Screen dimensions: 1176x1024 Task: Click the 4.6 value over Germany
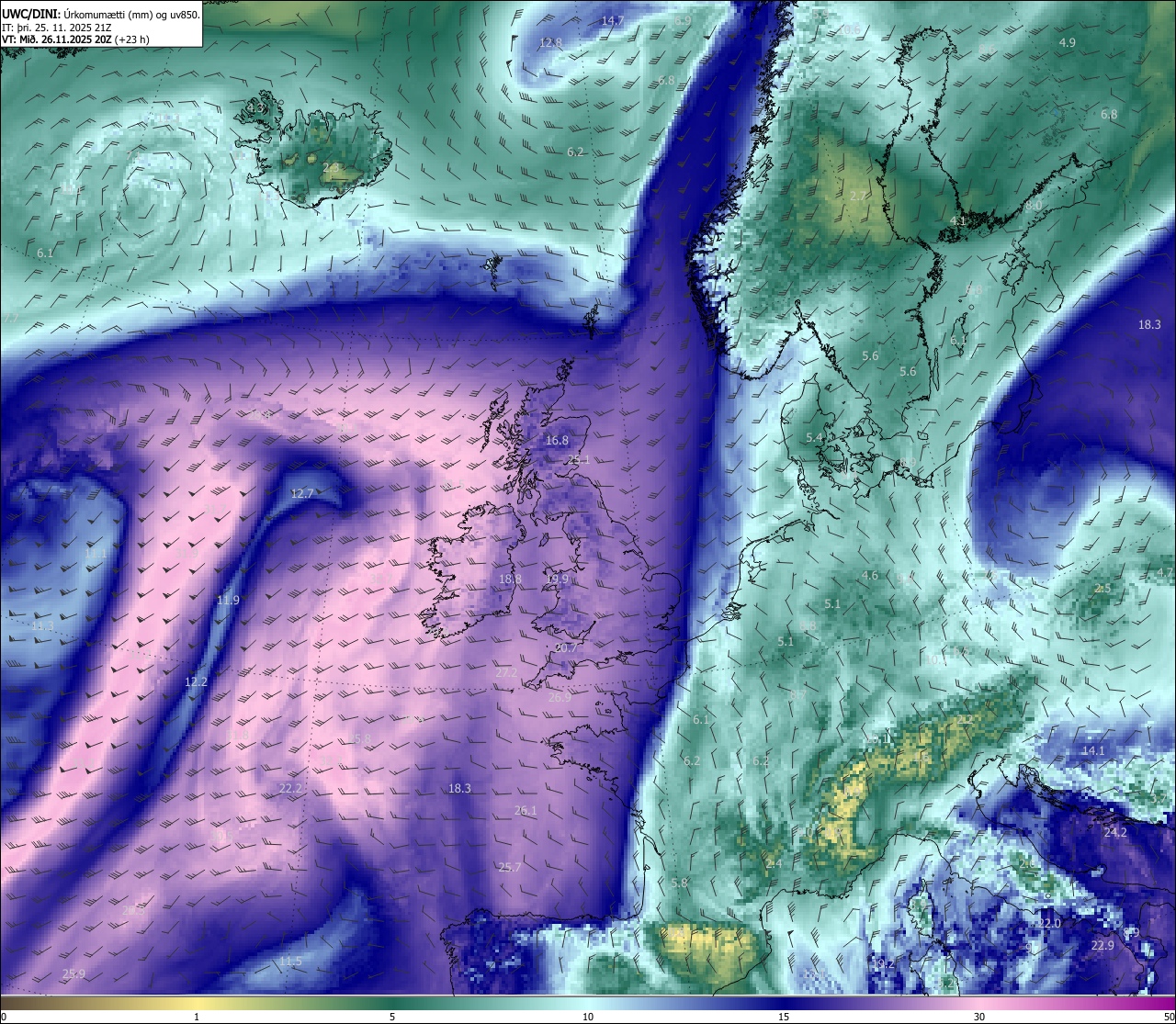(x=869, y=576)
